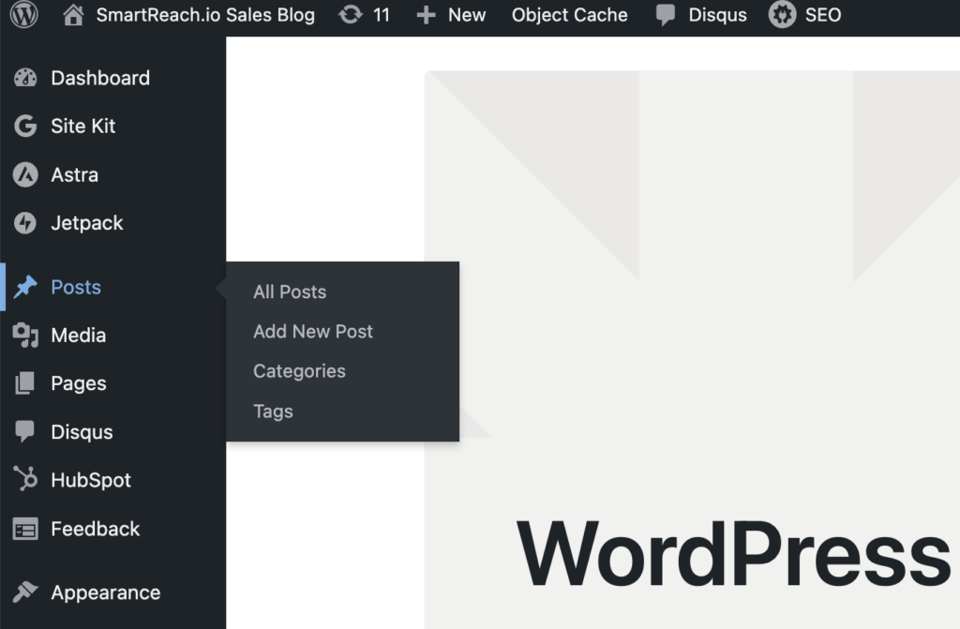Click the Appearance paintbrush icon
This screenshot has width=960, height=629.
pos(25,592)
